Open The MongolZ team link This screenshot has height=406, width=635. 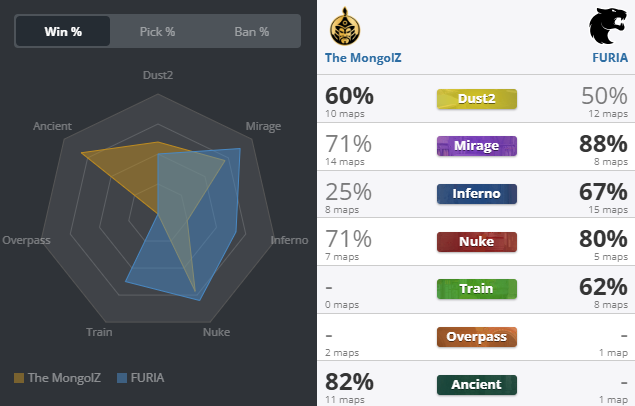click(x=364, y=58)
